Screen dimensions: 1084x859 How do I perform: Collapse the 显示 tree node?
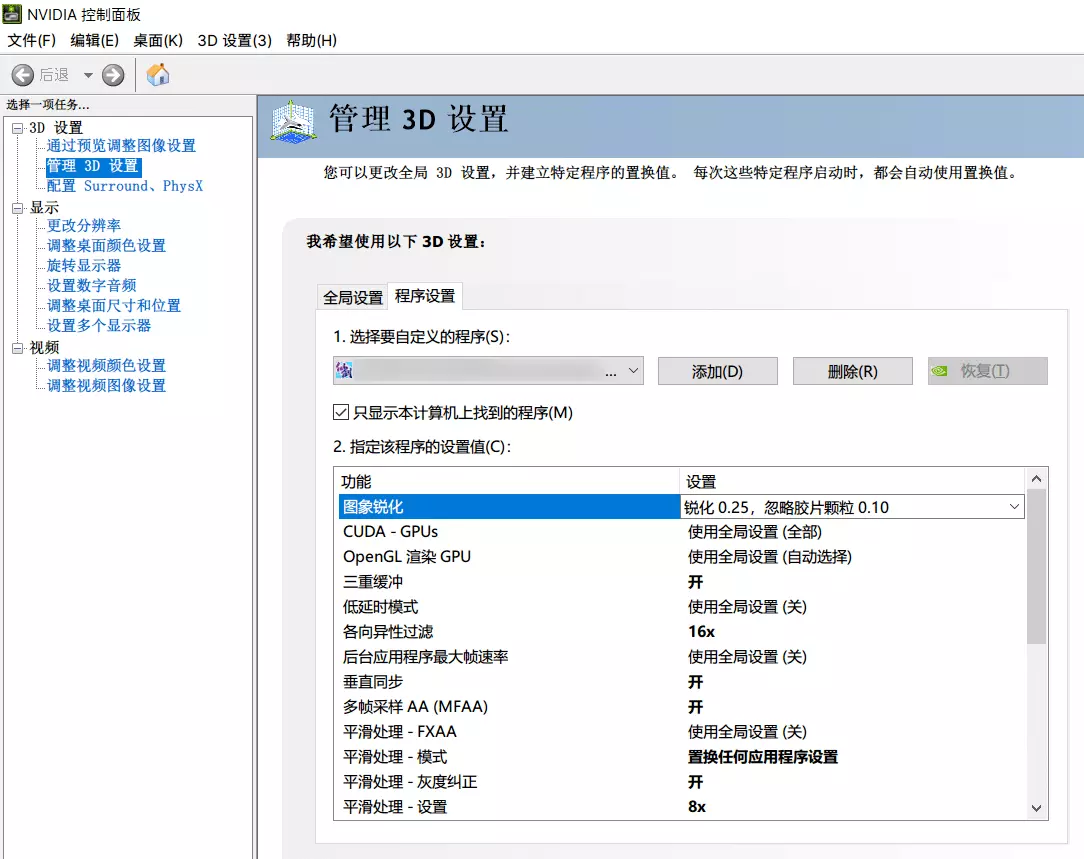coord(18,207)
